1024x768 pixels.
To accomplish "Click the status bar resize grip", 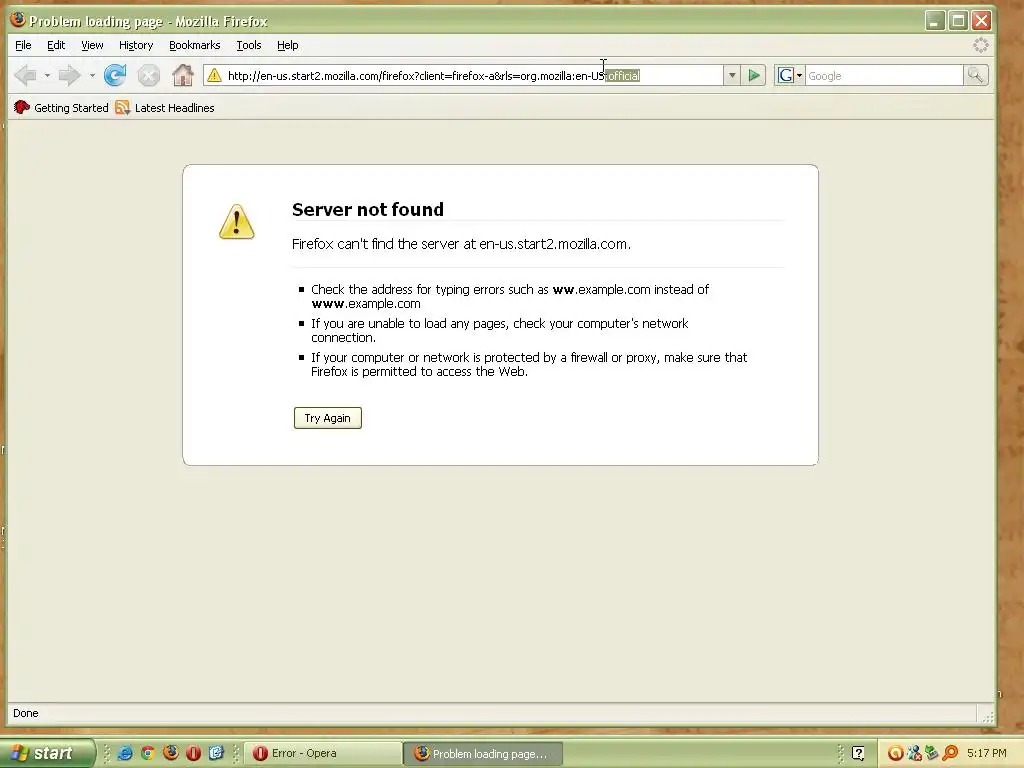I will click(987, 717).
